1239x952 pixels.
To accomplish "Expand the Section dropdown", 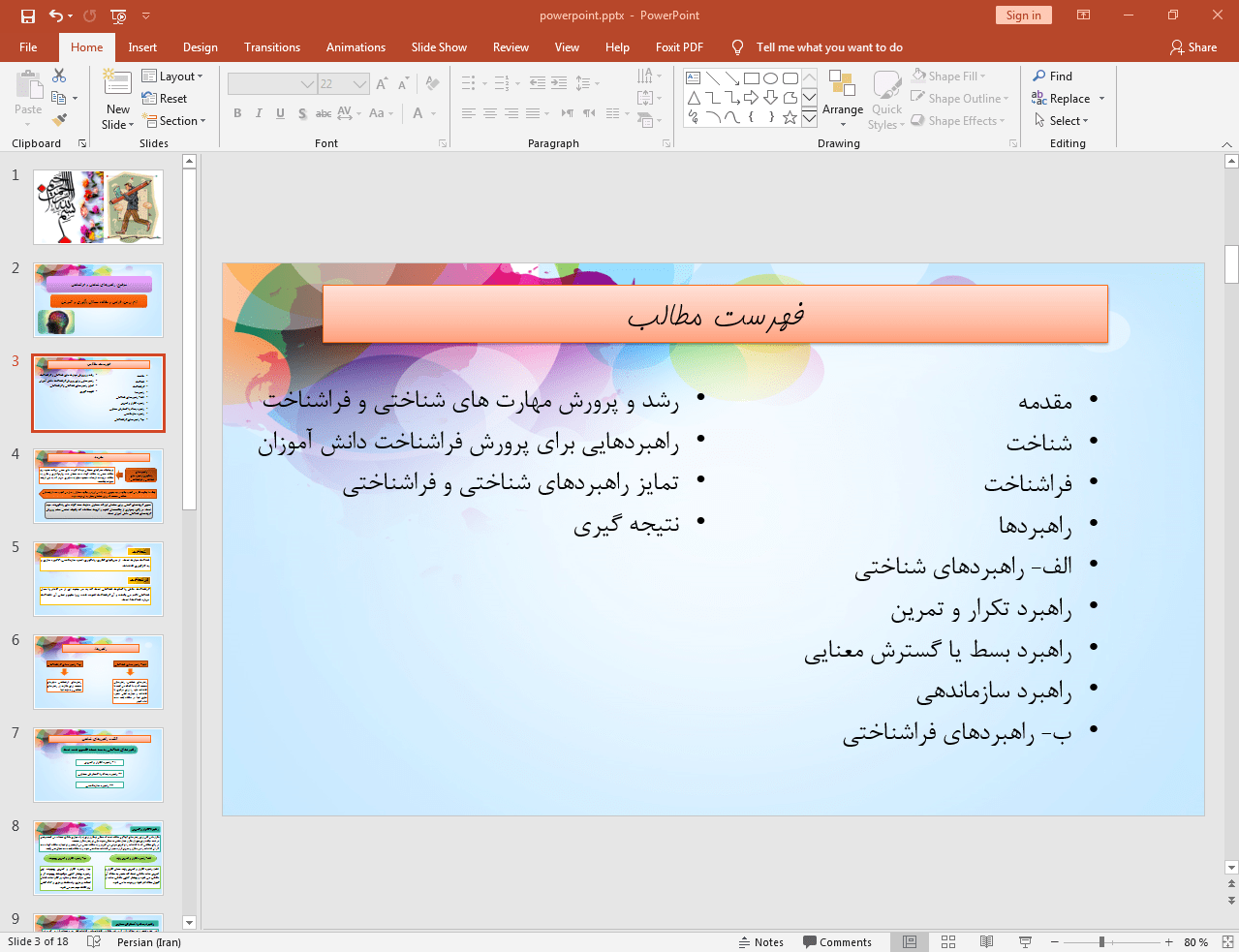I will click(x=174, y=121).
